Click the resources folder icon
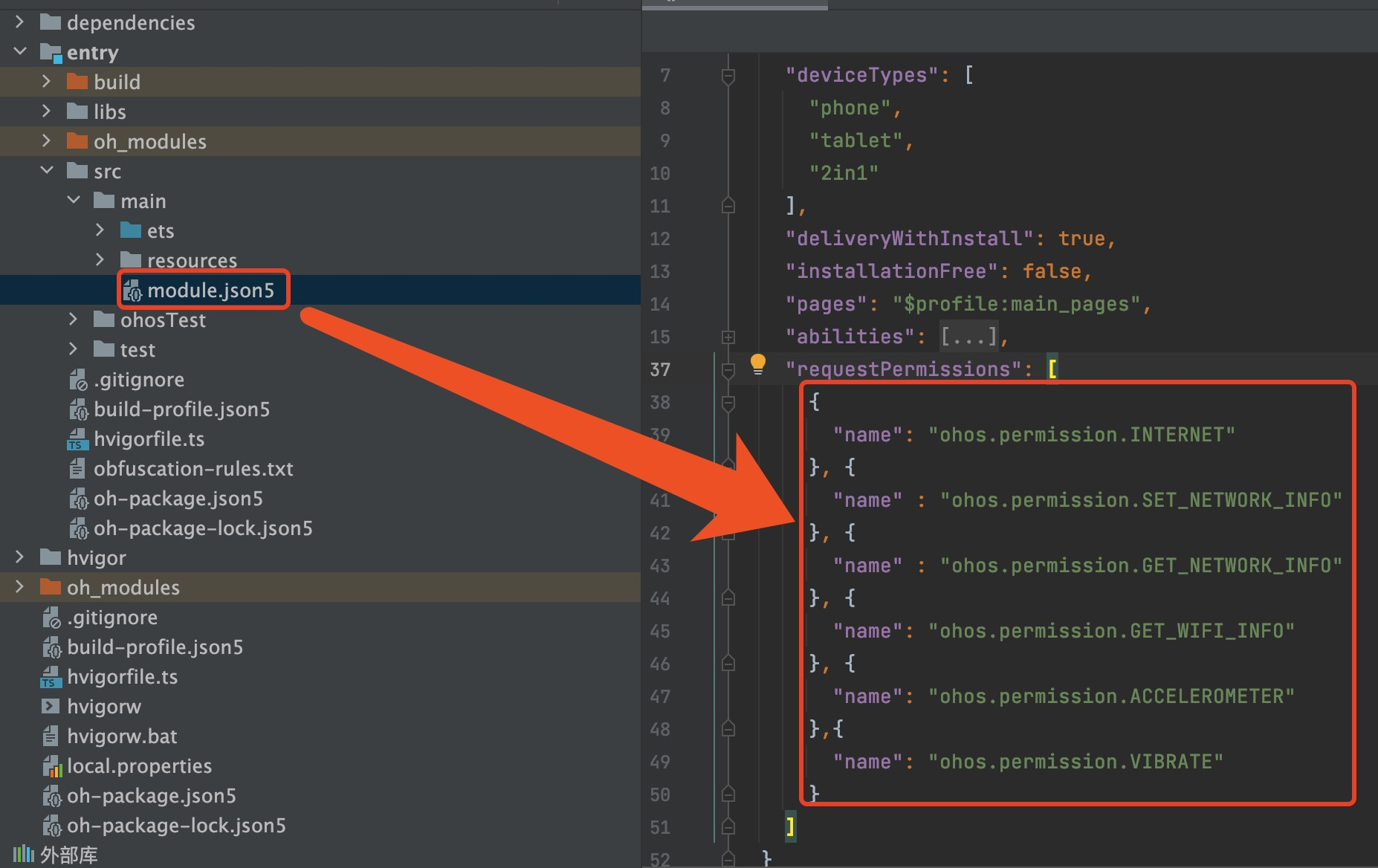 click(131, 260)
